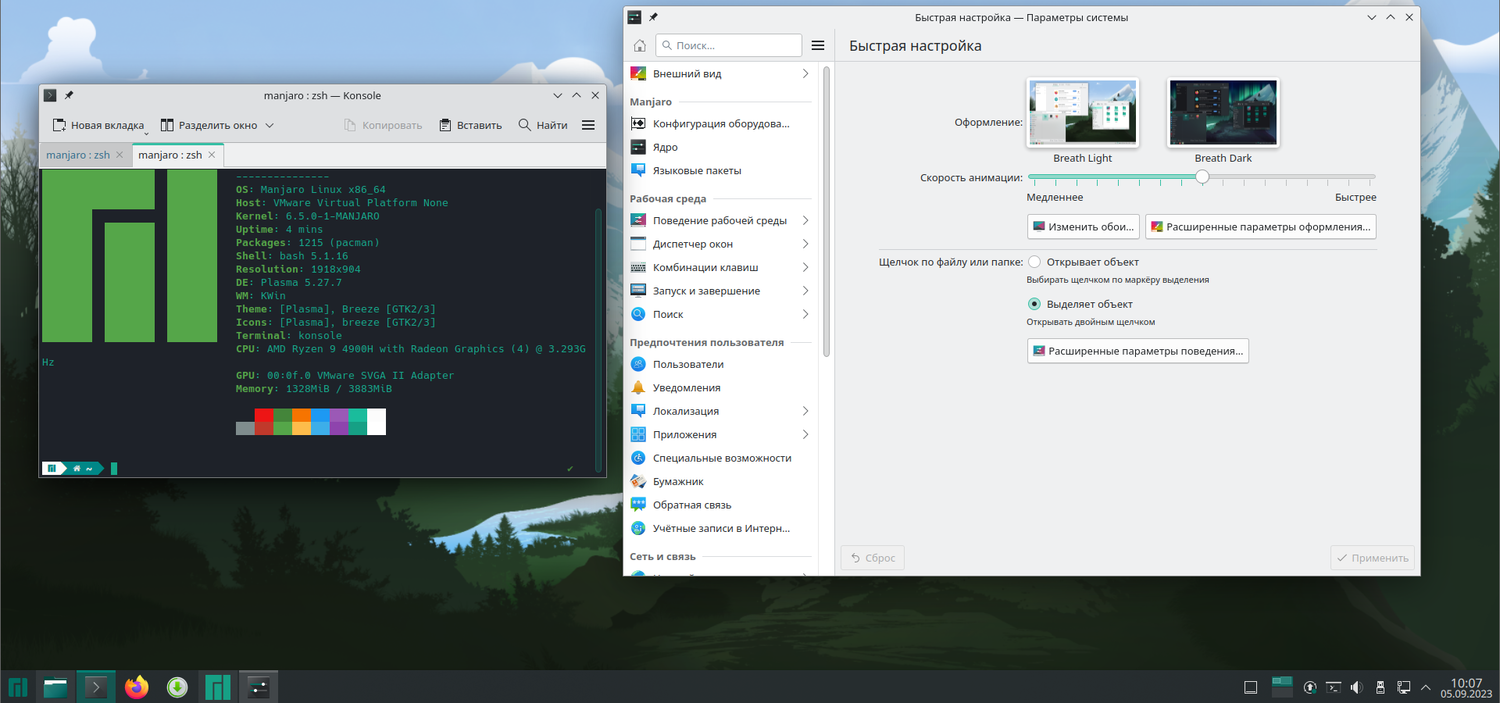Click Изменить обои button
Image resolution: width=1500 pixels, height=703 pixels.
(x=1083, y=227)
